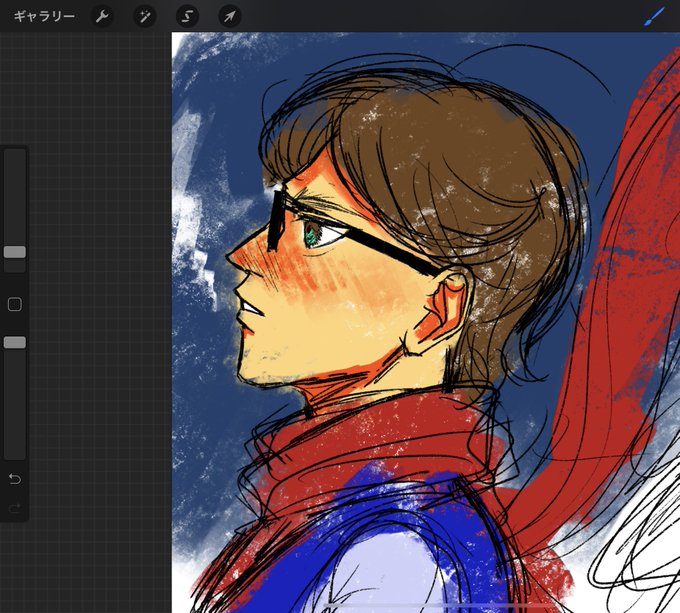Open the Actions wrench menu

(x=102, y=16)
